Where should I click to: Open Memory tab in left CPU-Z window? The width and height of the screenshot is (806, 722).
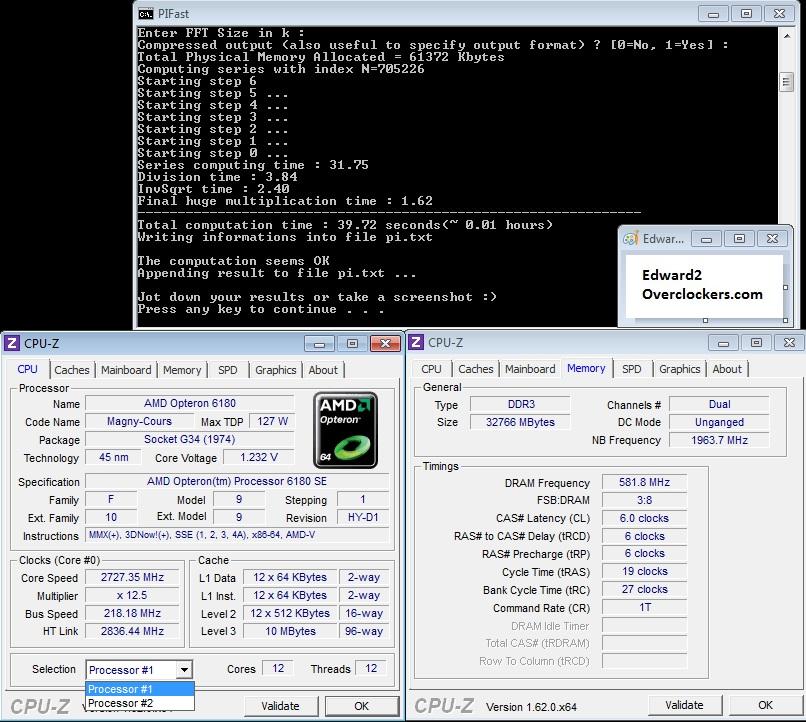pos(182,370)
